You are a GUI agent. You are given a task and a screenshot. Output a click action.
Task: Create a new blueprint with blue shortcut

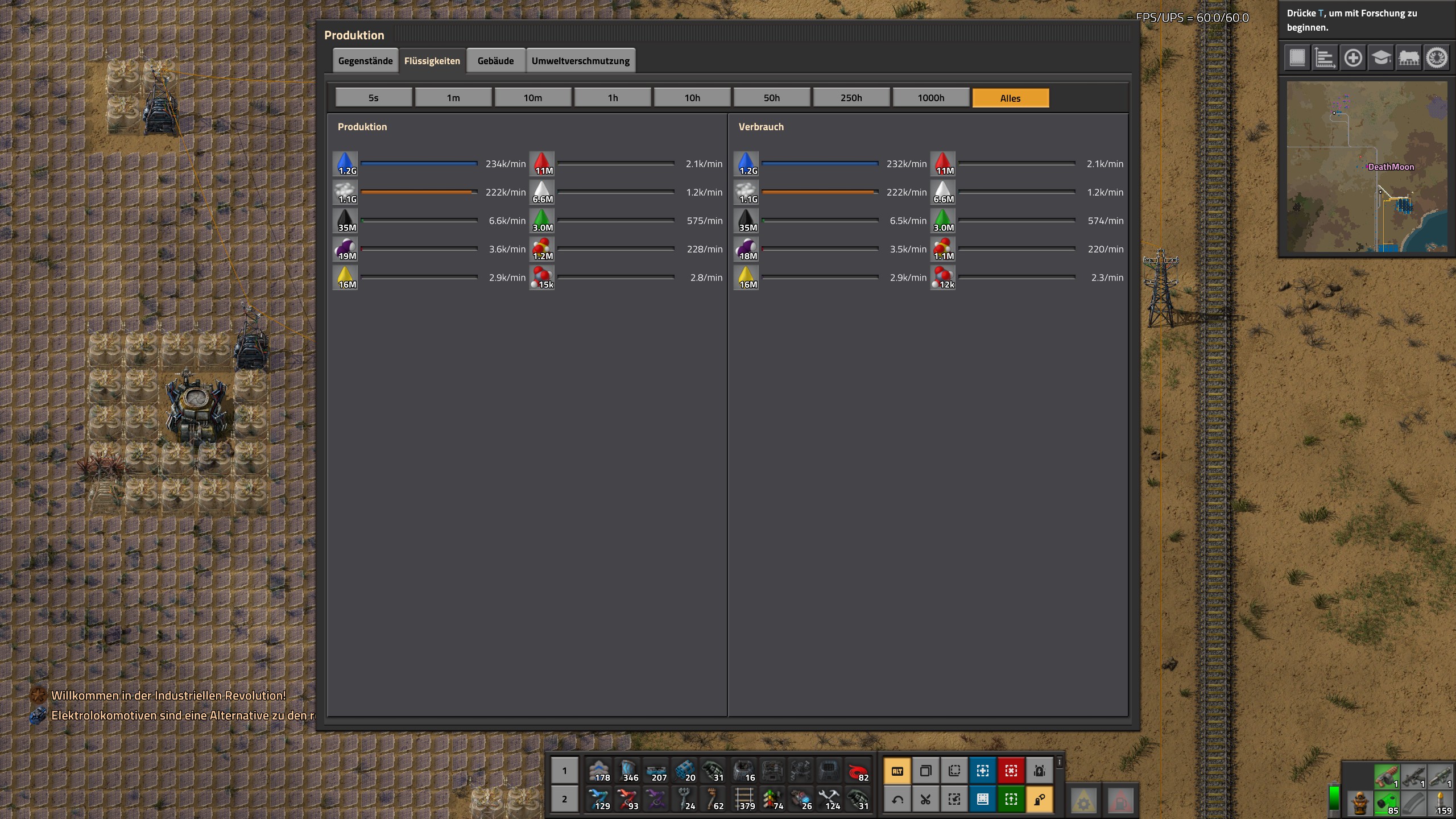coord(983,771)
